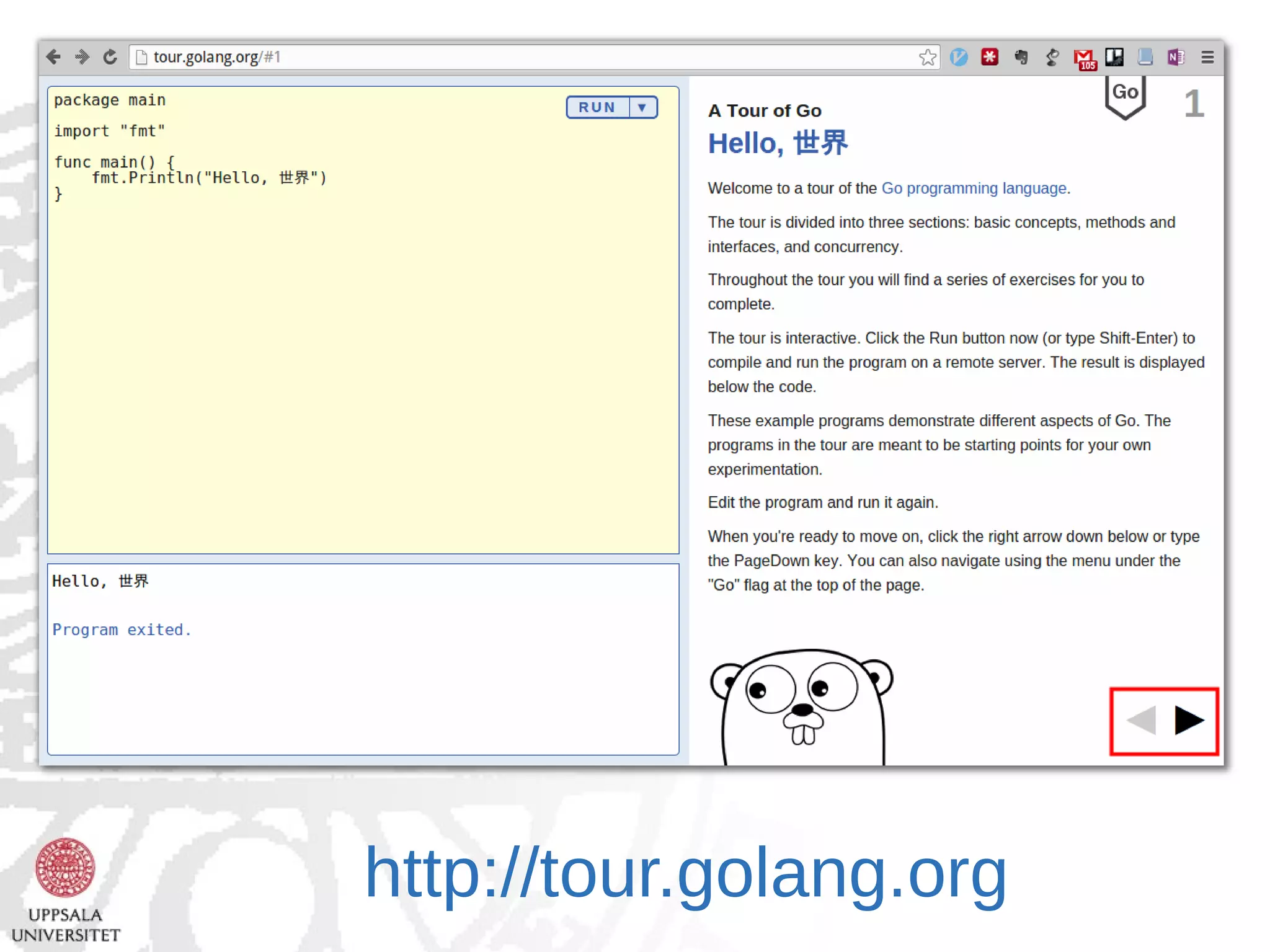Follow the Go programming language link

pyautogui.click(x=974, y=188)
